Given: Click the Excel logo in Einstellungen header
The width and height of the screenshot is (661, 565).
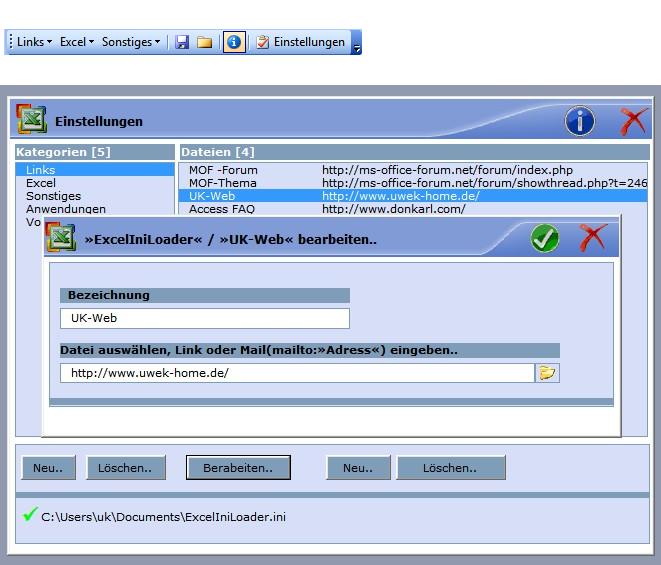Looking at the screenshot, I should (31, 120).
